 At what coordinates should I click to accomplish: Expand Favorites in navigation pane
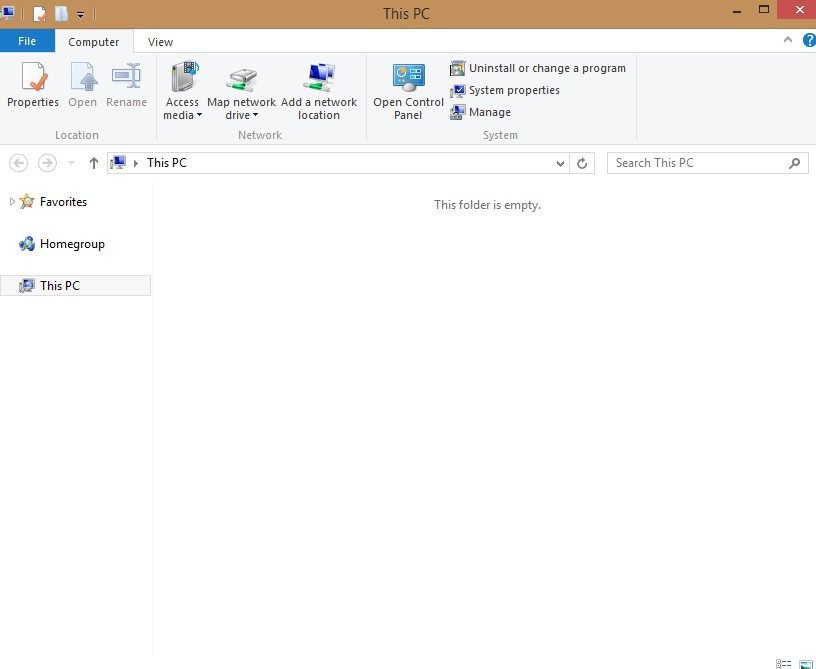pyautogui.click(x=12, y=202)
